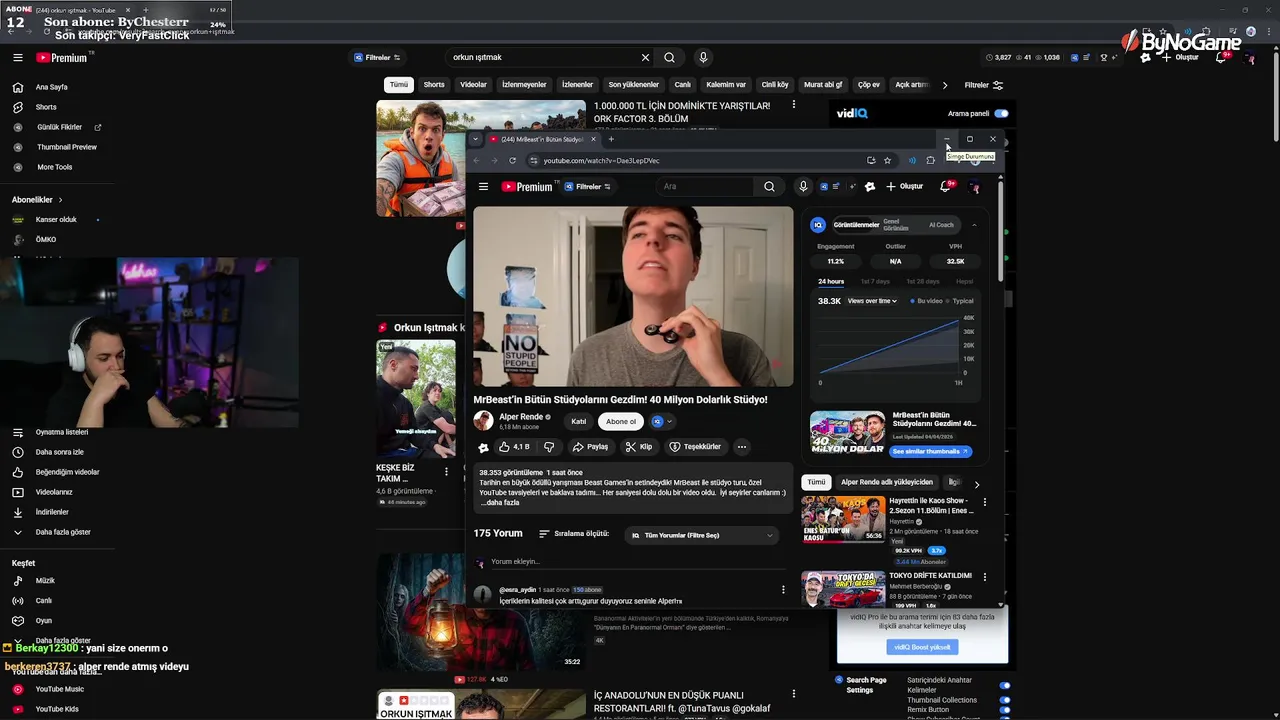Open options for TOKYO DRİFTE KATILDIM video
Viewport: 1280px width, 720px height.
(x=985, y=577)
